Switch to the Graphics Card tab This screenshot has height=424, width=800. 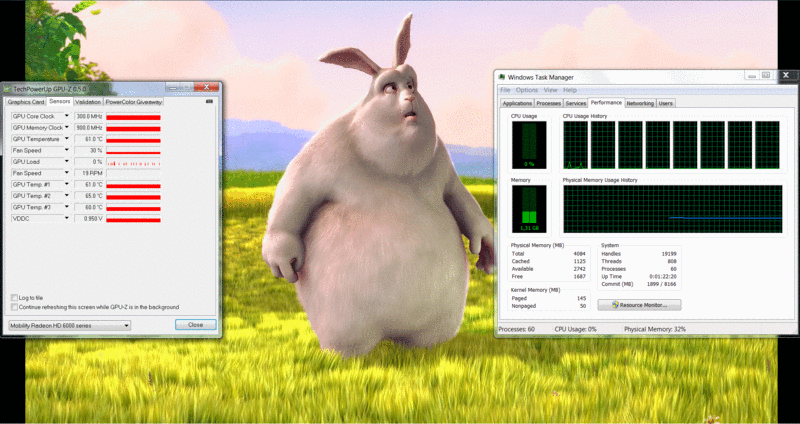pos(26,102)
